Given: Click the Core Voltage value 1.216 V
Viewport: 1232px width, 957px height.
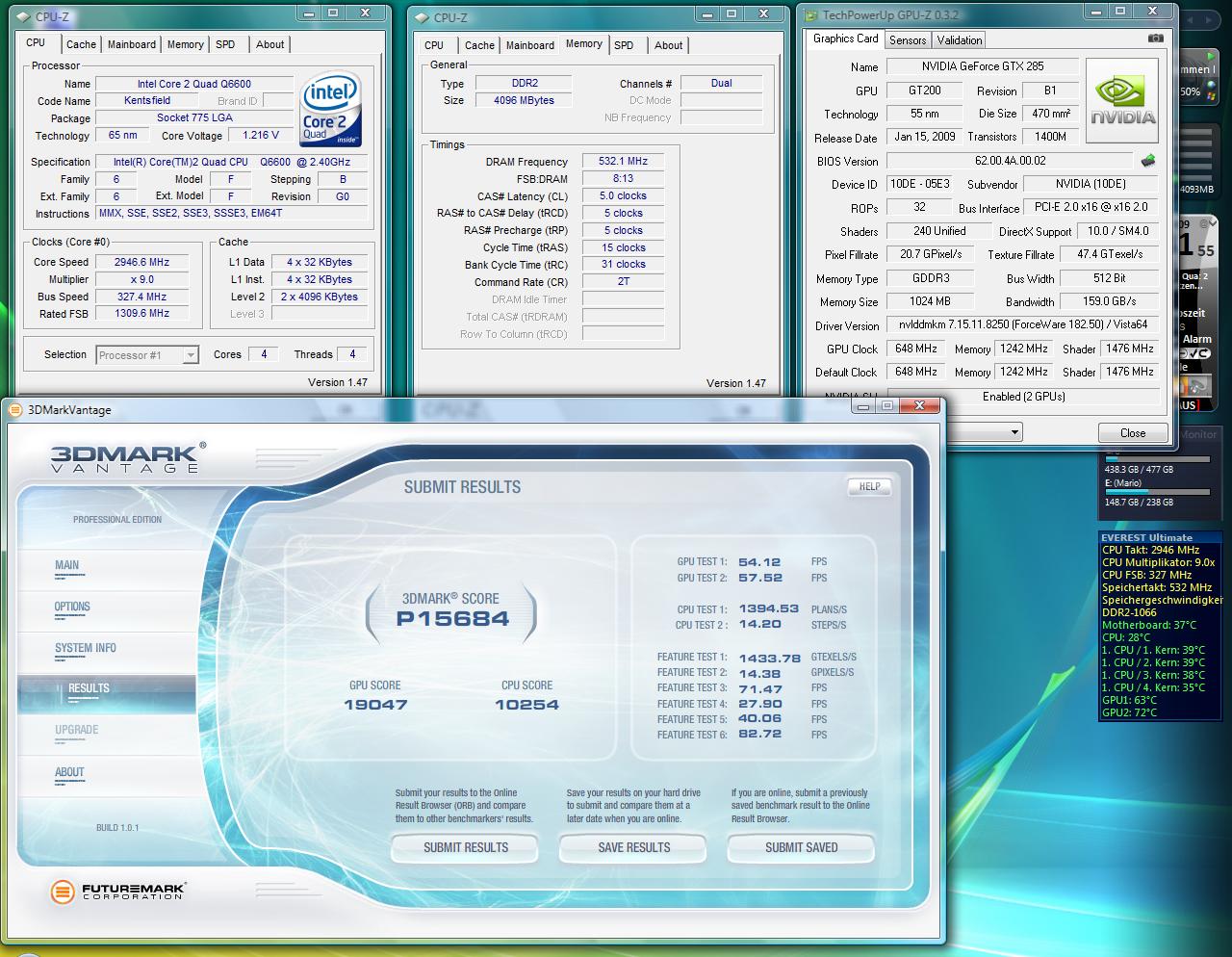Looking at the screenshot, I should (x=261, y=136).
